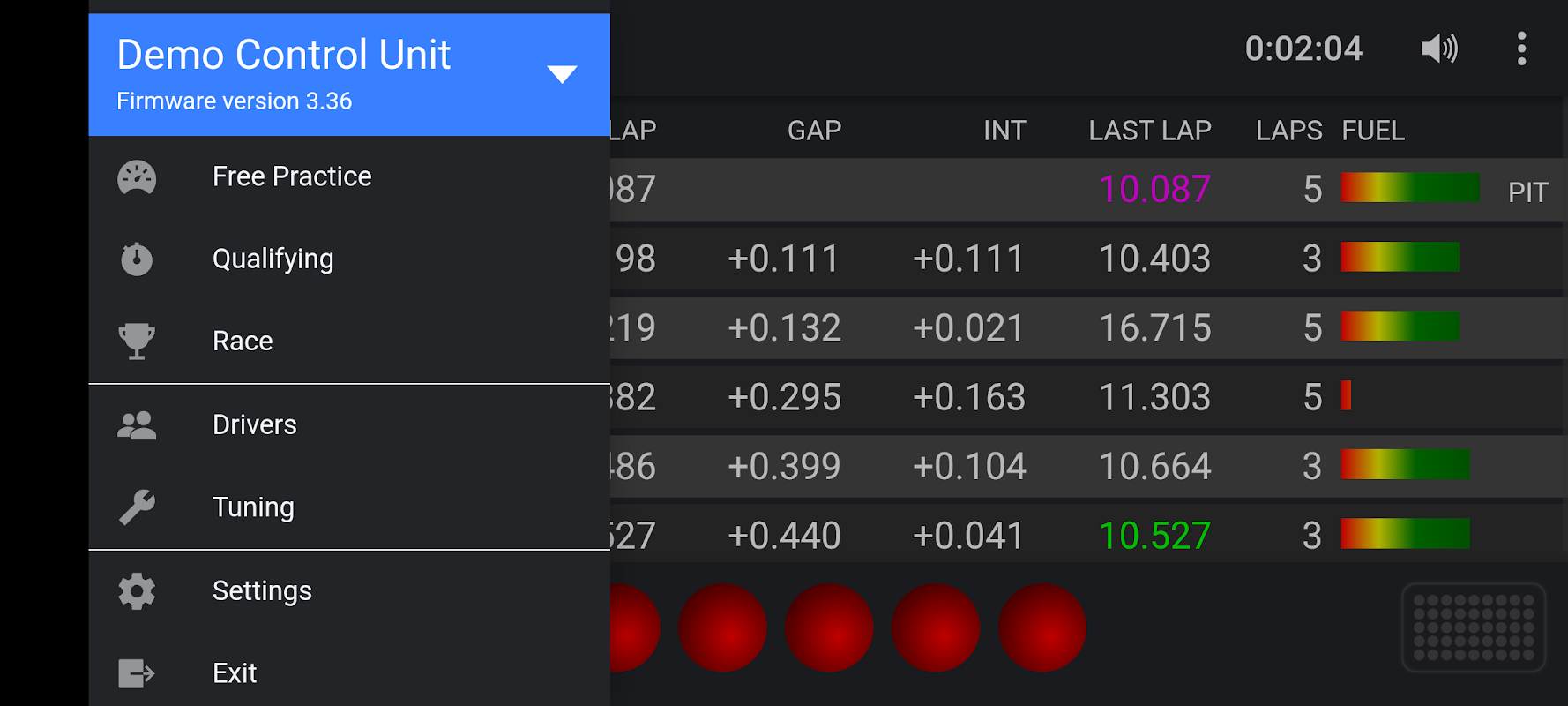Click the Settings gear icon
The height and width of the screenshot is (706, 1568).
tap(137, 591)
